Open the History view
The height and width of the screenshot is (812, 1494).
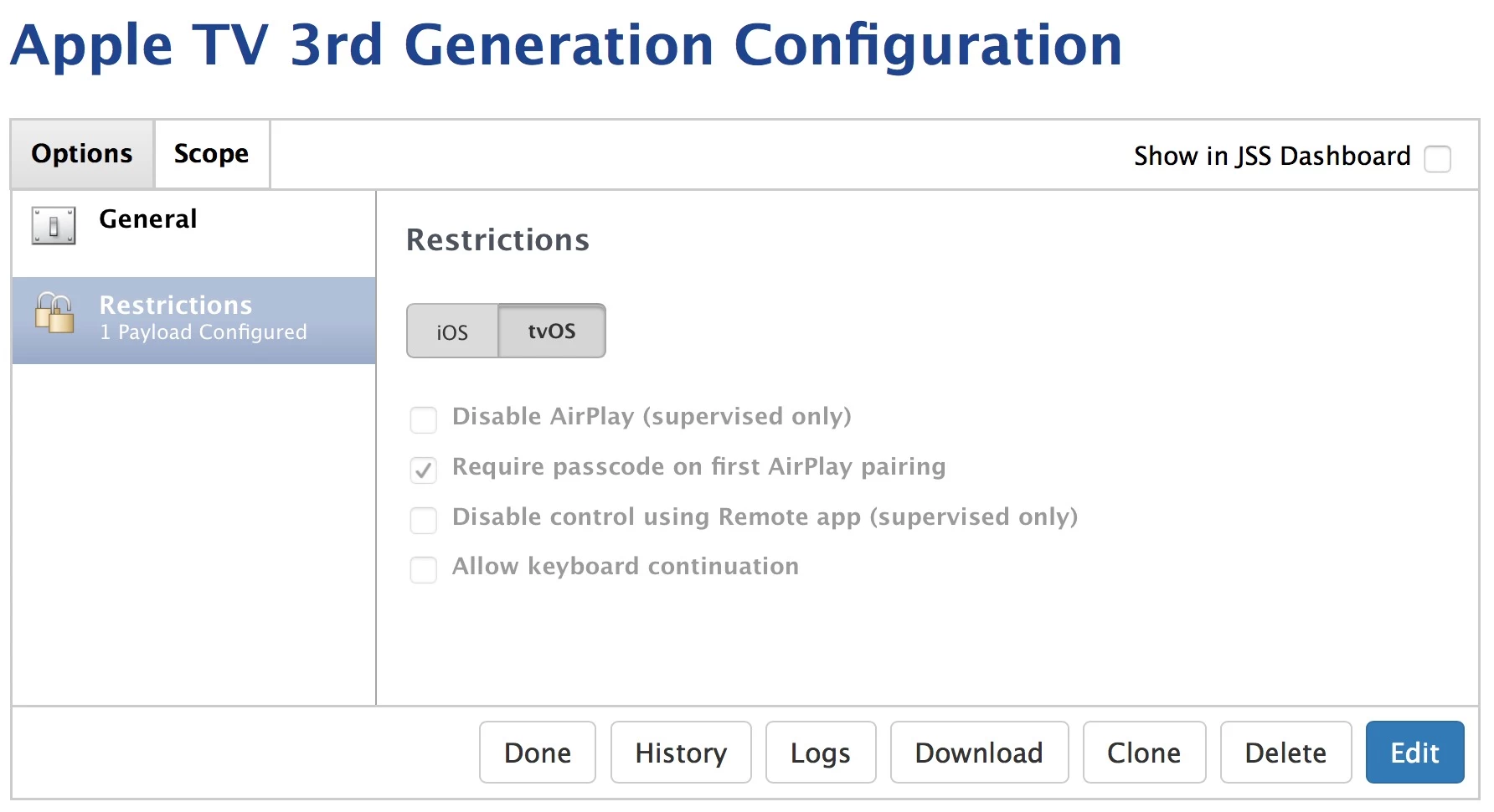point(681,753)
